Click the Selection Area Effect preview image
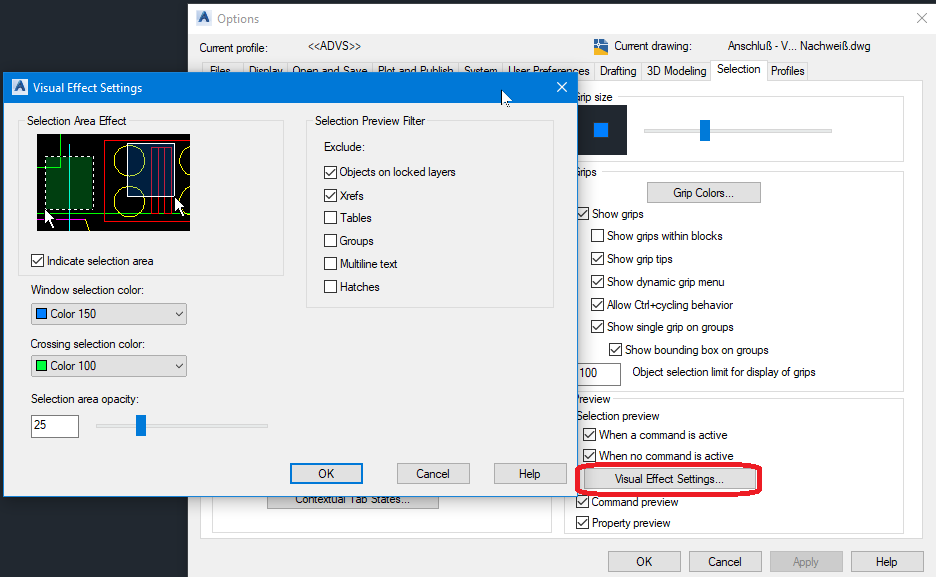 [113, 182]
